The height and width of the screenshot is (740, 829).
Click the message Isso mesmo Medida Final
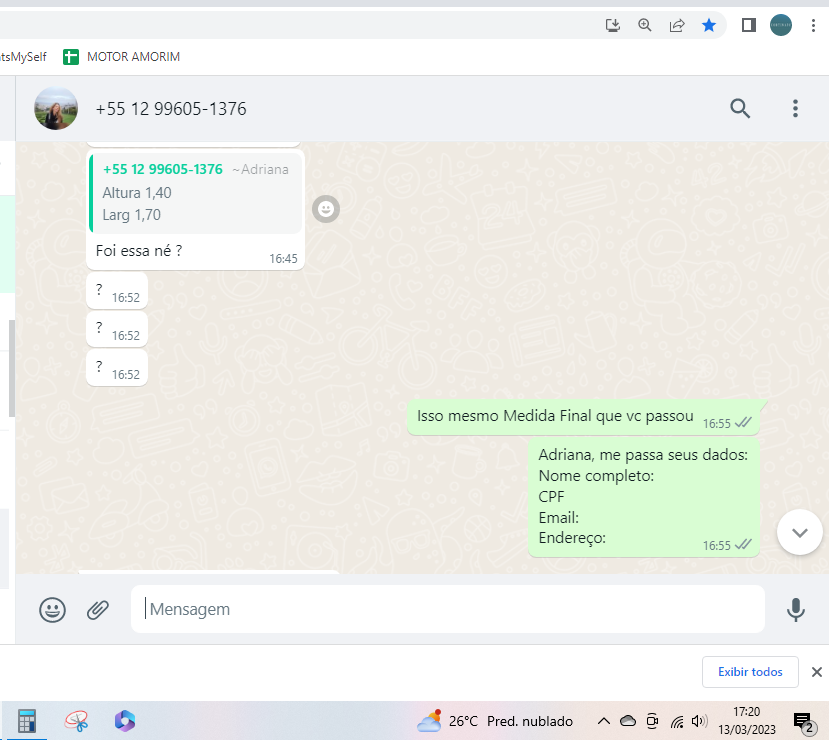tap(583, 417)
